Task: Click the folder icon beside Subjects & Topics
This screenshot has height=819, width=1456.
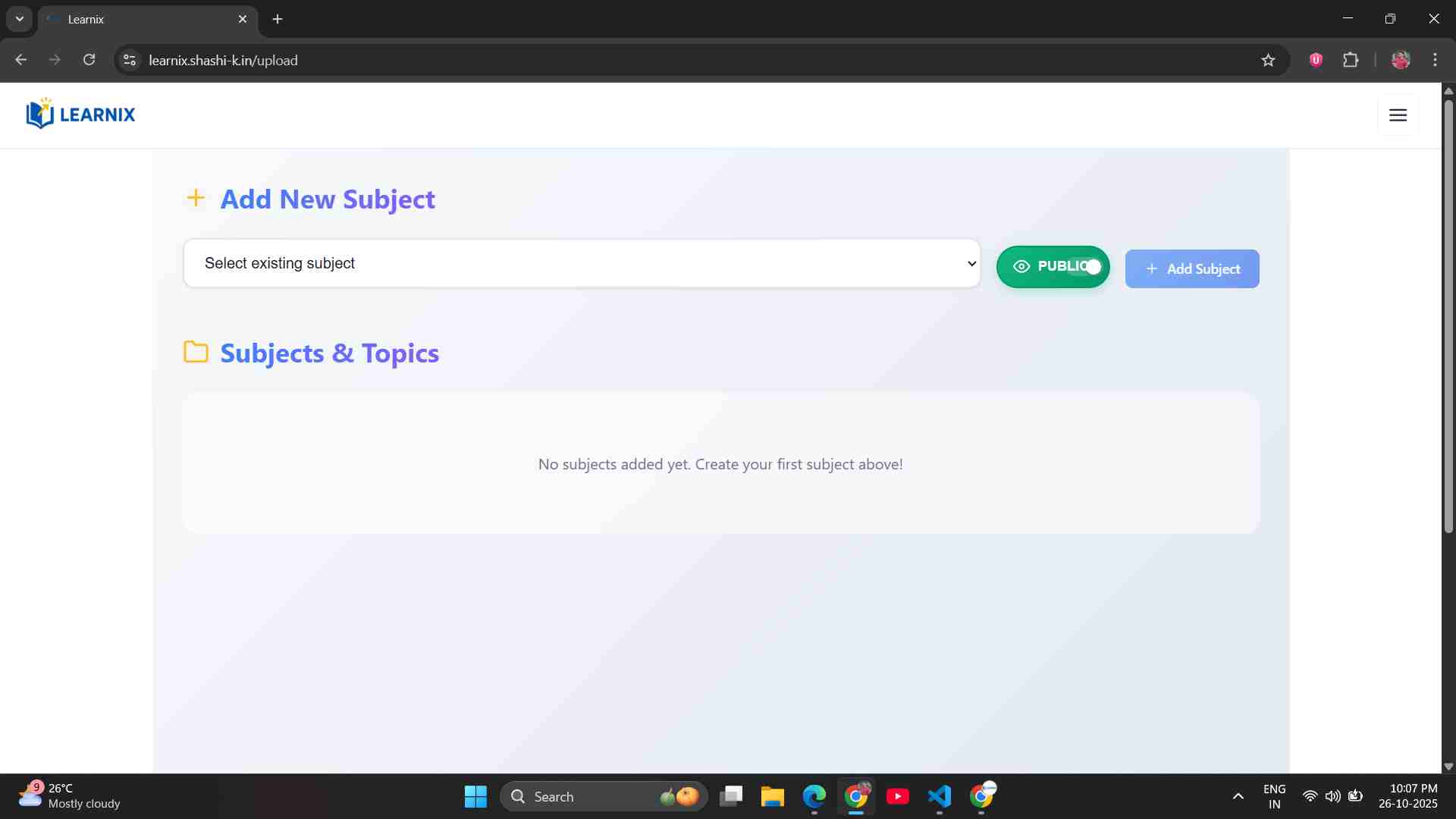Action: coord(195,352)
